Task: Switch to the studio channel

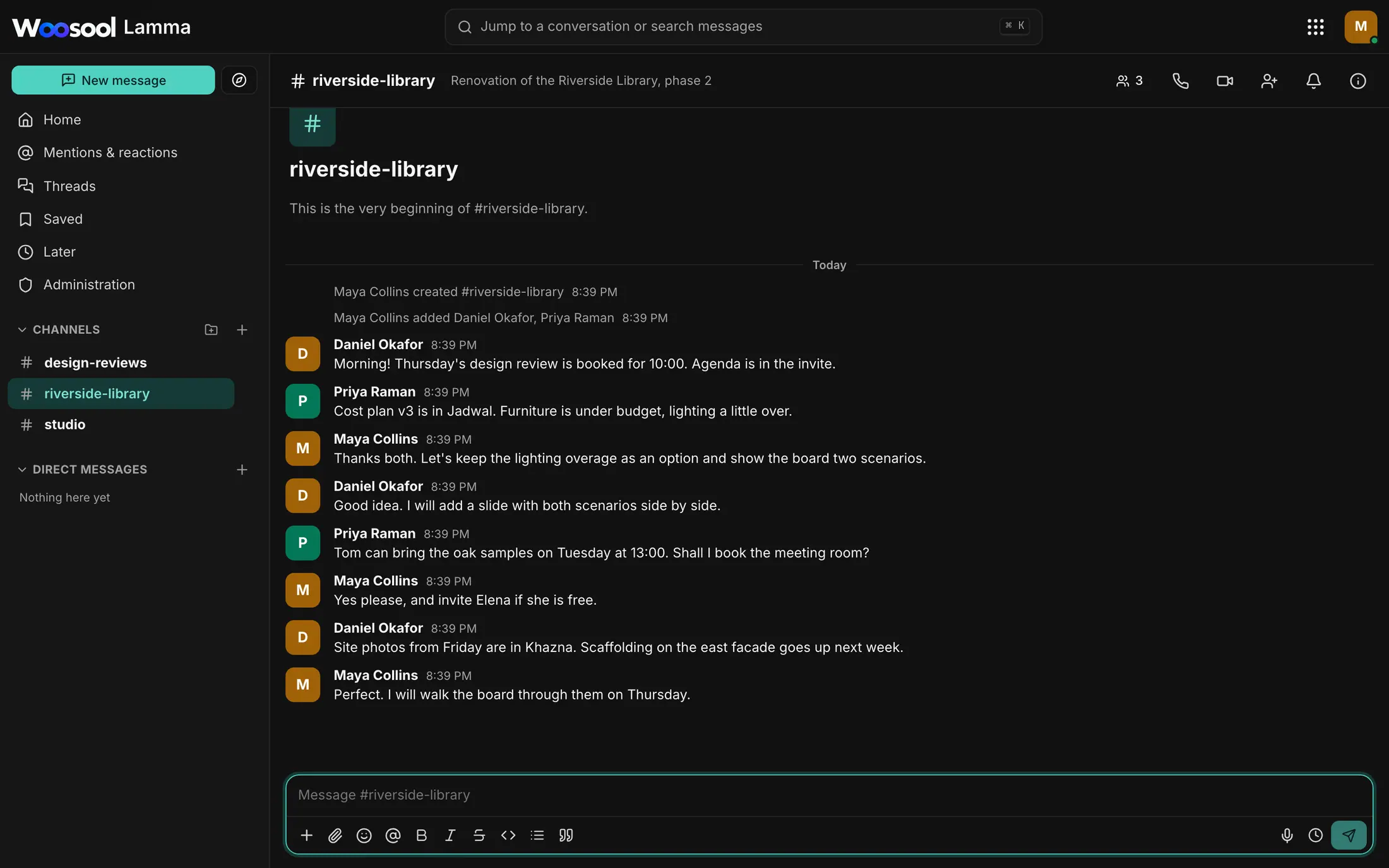Action: (121, 424)
